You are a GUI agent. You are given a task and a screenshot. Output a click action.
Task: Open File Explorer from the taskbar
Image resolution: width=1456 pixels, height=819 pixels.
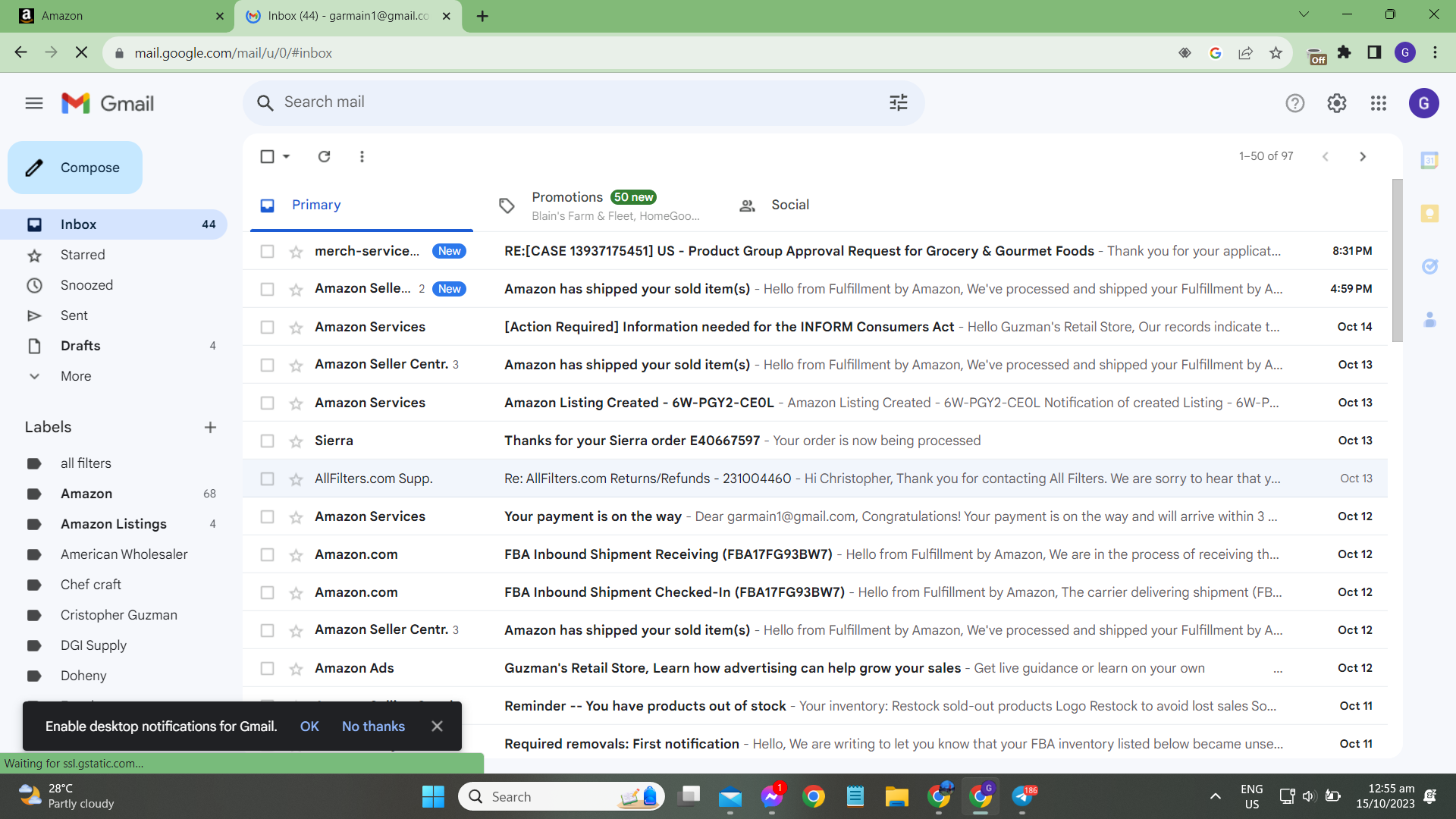(x=896, y=796)
